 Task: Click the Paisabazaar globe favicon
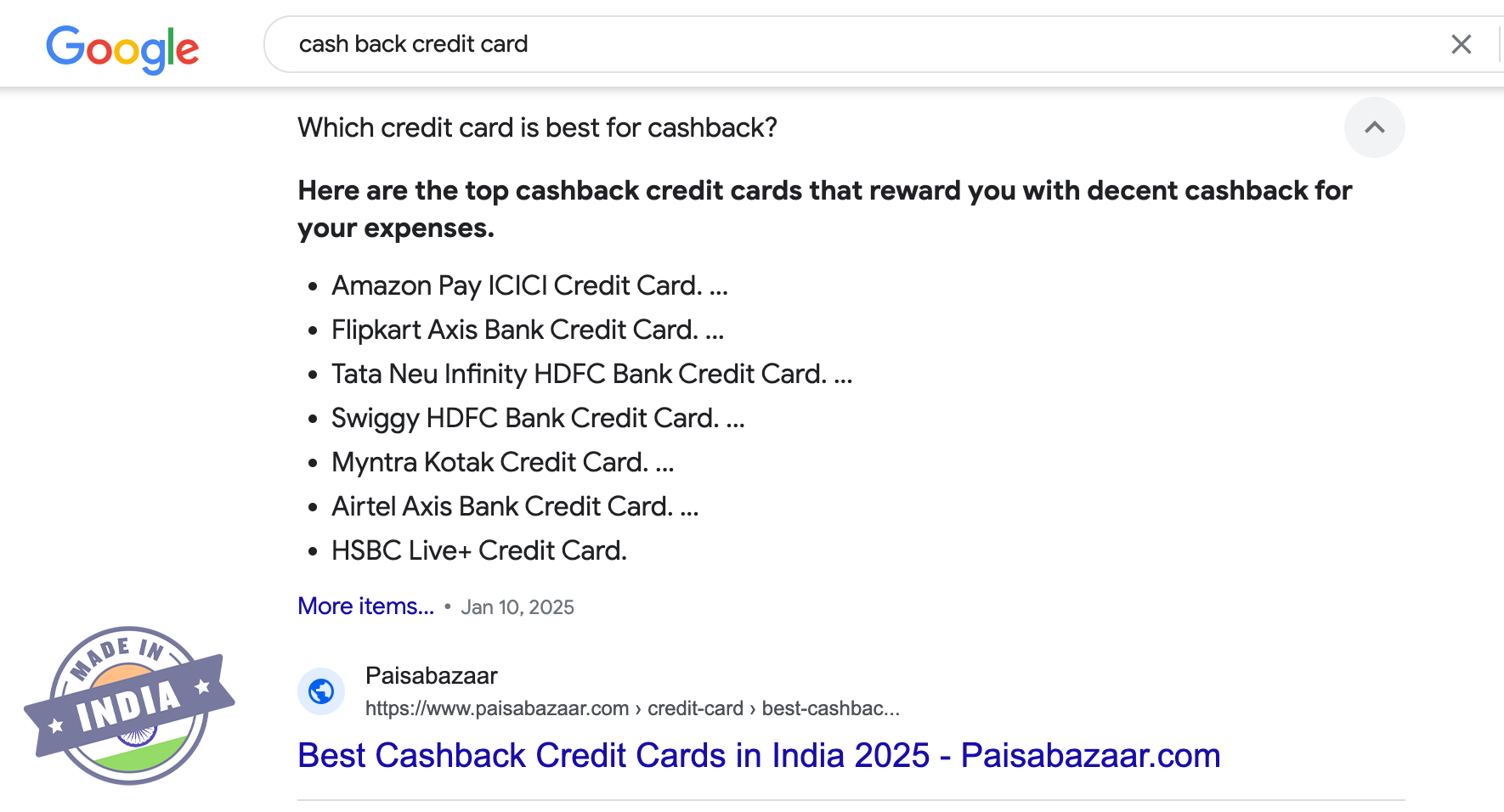pos(321,691)
